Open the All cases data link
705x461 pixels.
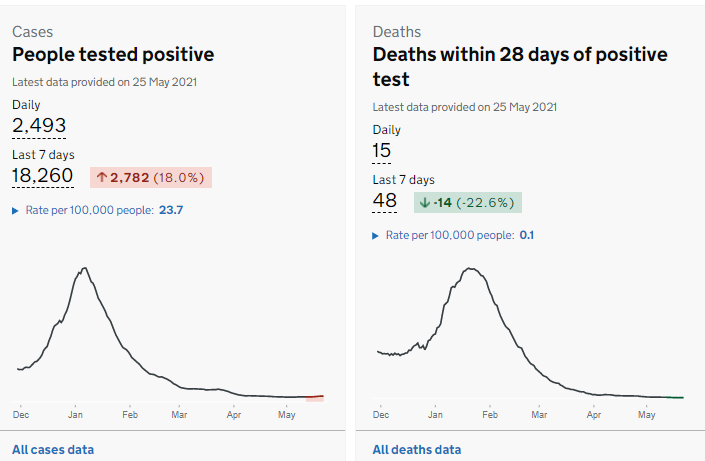pos(53,450)
